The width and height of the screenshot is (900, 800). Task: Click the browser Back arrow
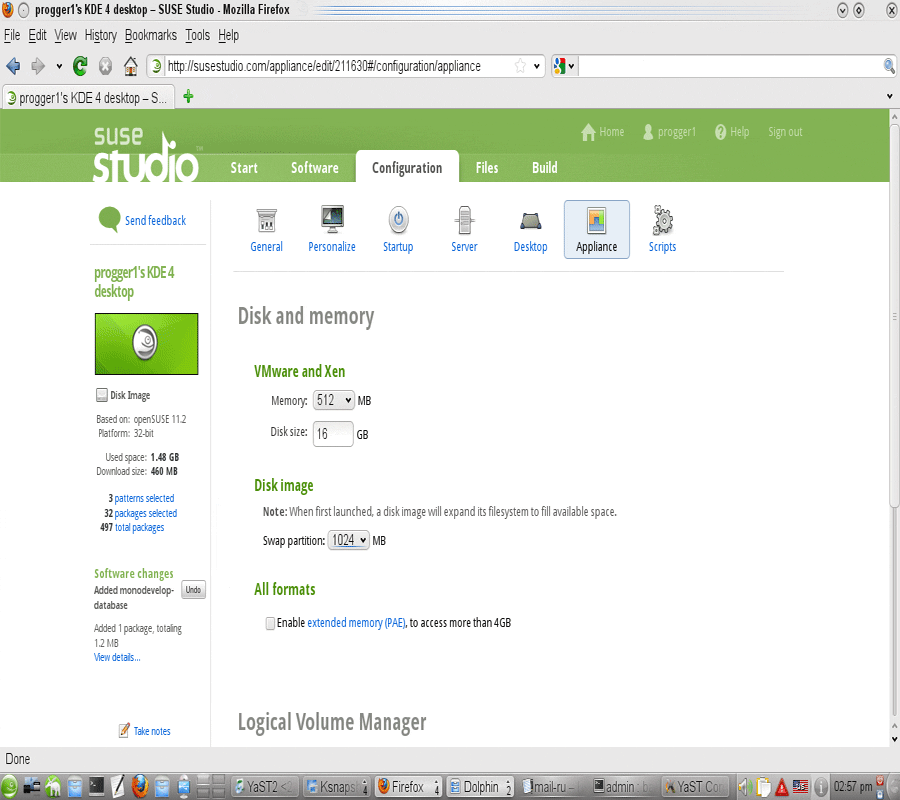click(x=13, y=66)
